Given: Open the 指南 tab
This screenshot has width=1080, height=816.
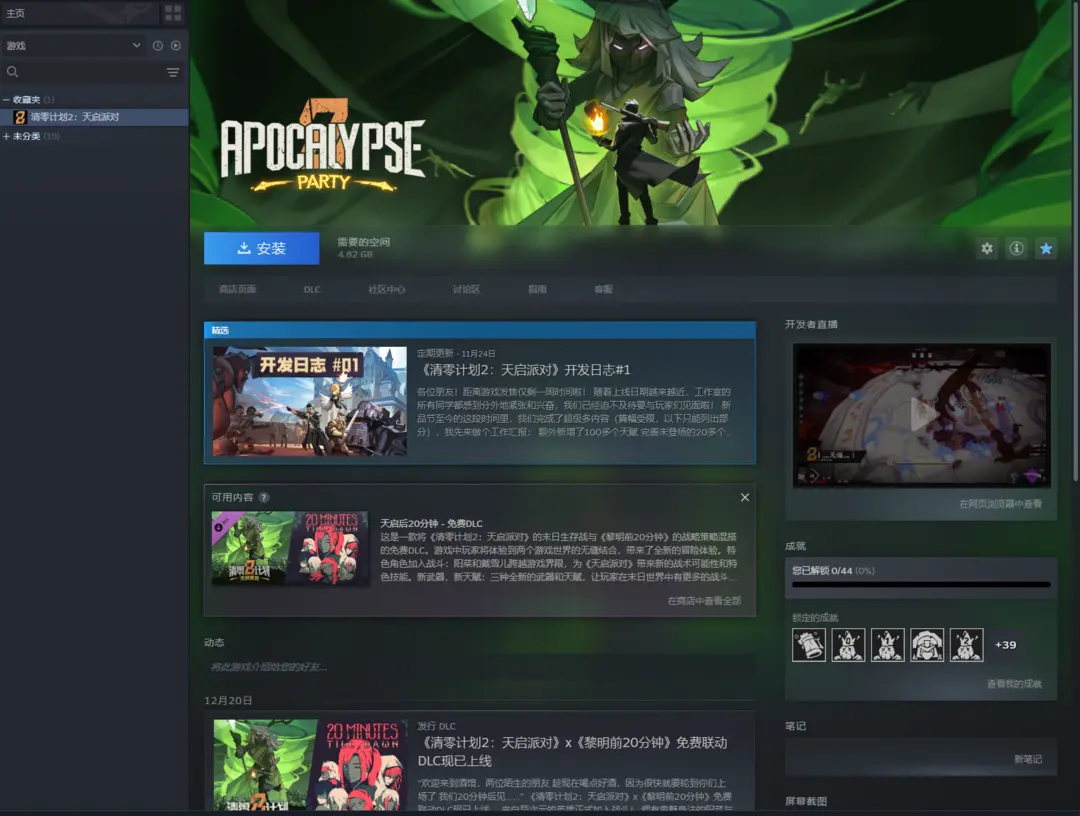Looking at the screenshot, I should pyautogui.click(x=537, y=289).
